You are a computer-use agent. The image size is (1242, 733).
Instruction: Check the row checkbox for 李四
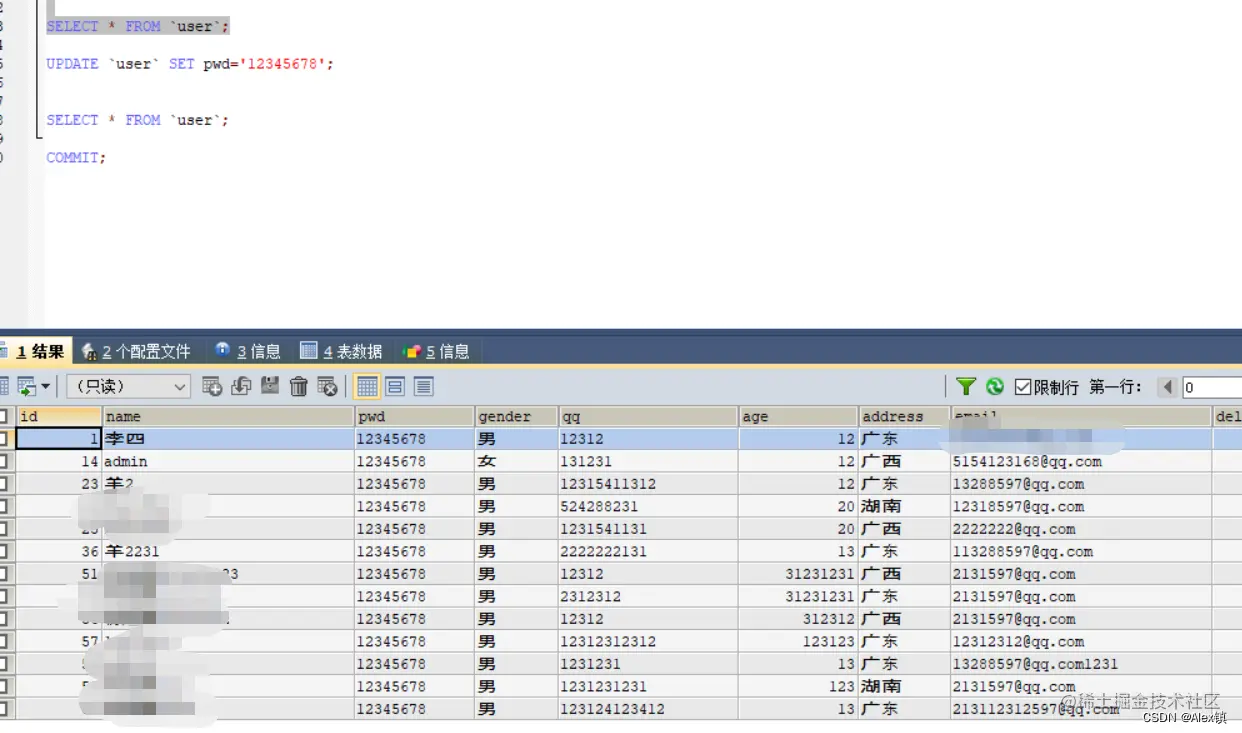(4, 439)
